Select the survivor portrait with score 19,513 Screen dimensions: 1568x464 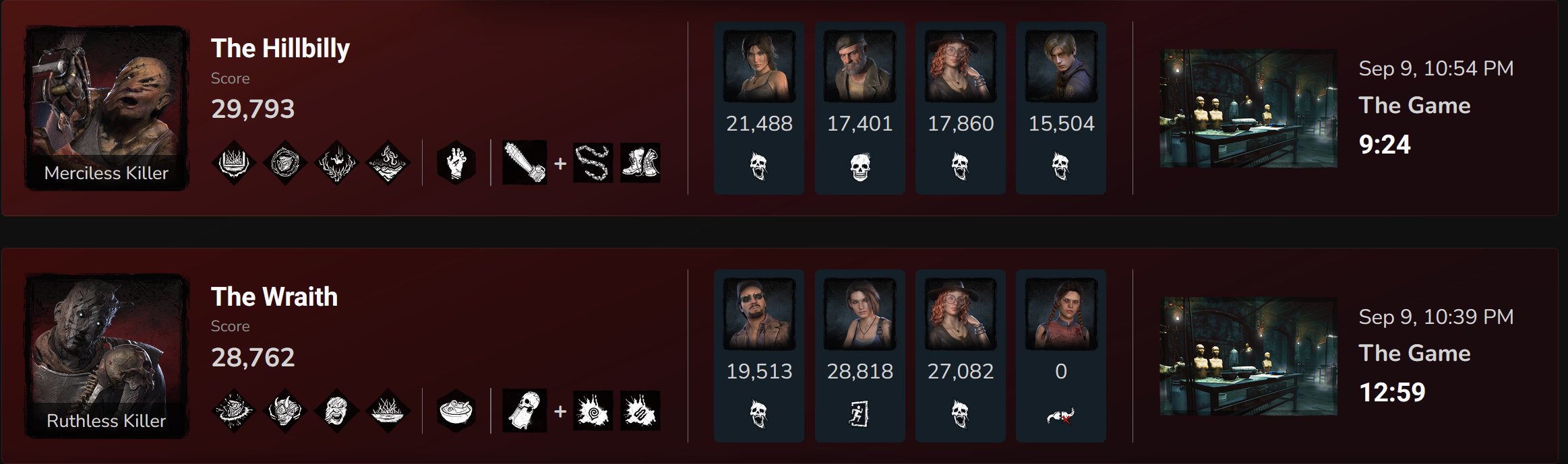click(x=759, y=314)
